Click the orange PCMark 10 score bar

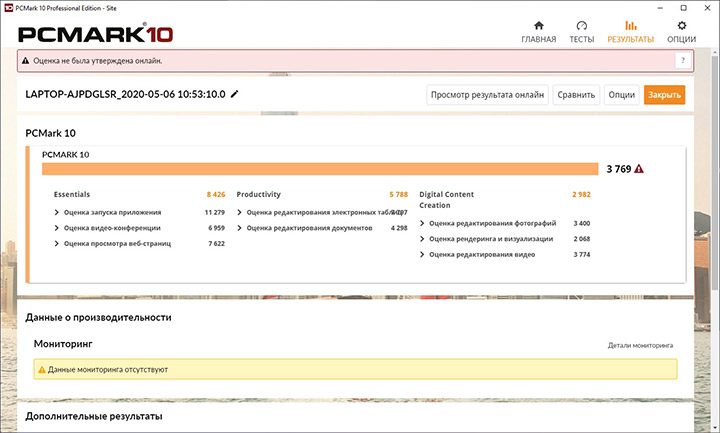(320, 169)
